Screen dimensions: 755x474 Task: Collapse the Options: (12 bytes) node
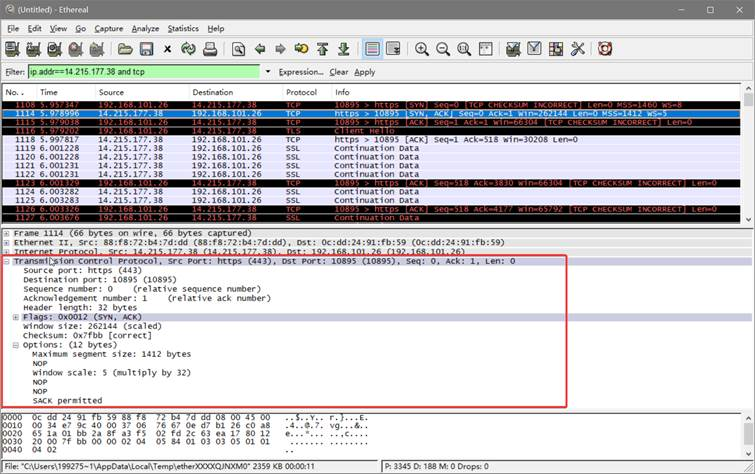[x=16, y=345]
